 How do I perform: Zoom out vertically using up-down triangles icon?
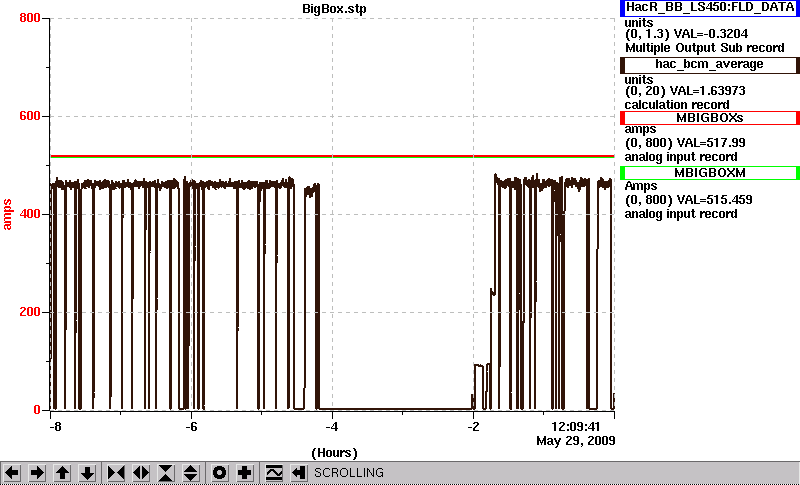coord(191,473)
